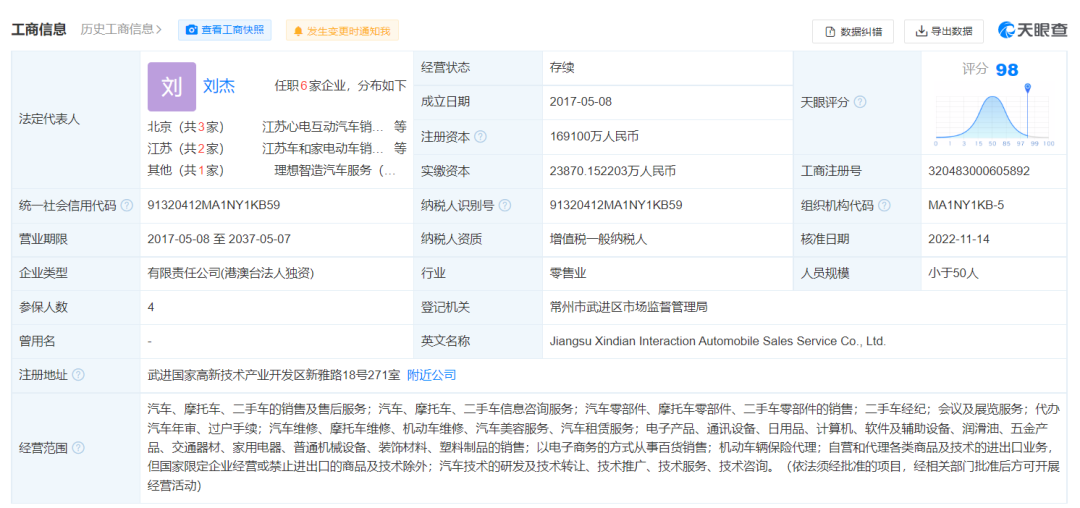Click staff size 小于50人
Viewport: 1080px width, 508px height.
(x=953, y=273)
